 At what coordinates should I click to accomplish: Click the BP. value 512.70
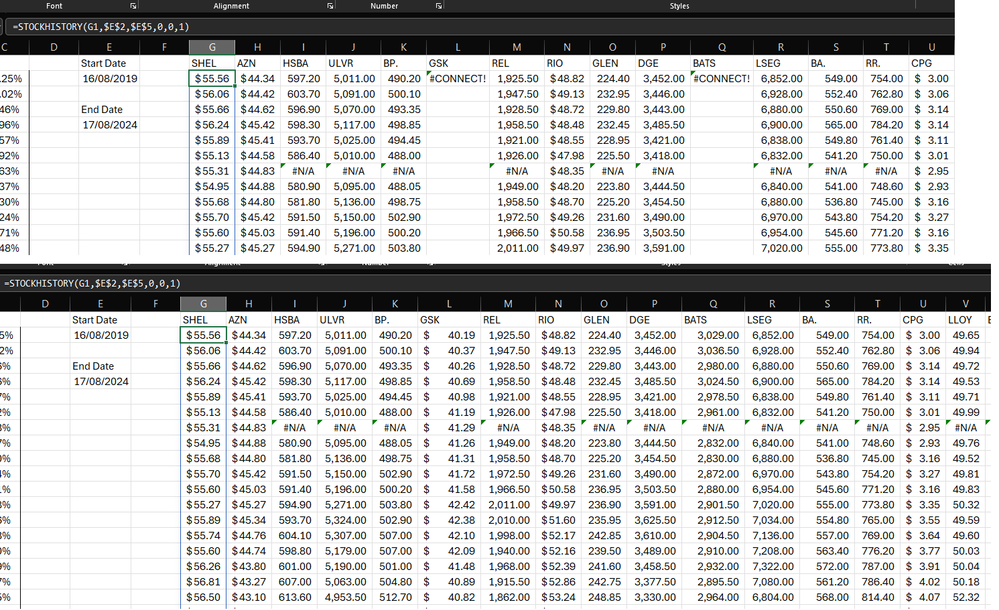395,597
